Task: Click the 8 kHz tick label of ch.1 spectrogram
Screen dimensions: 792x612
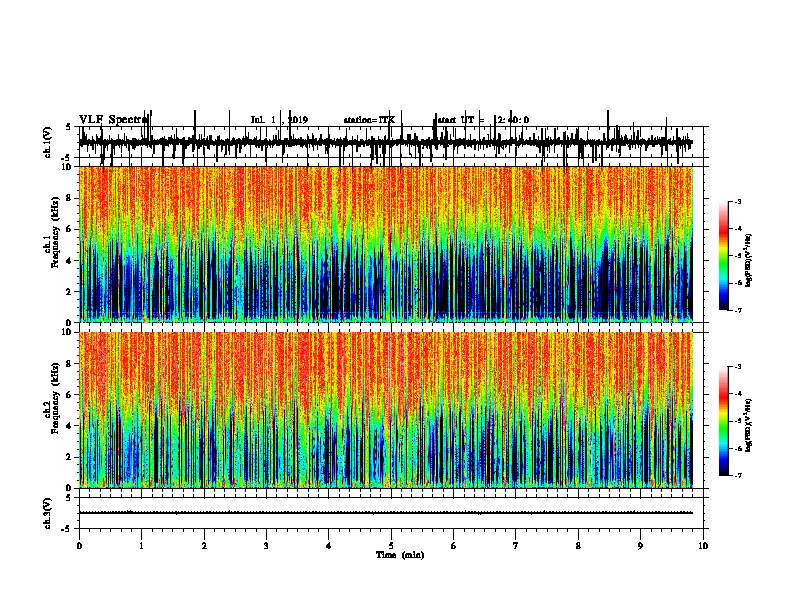Action: pos(69,198)
